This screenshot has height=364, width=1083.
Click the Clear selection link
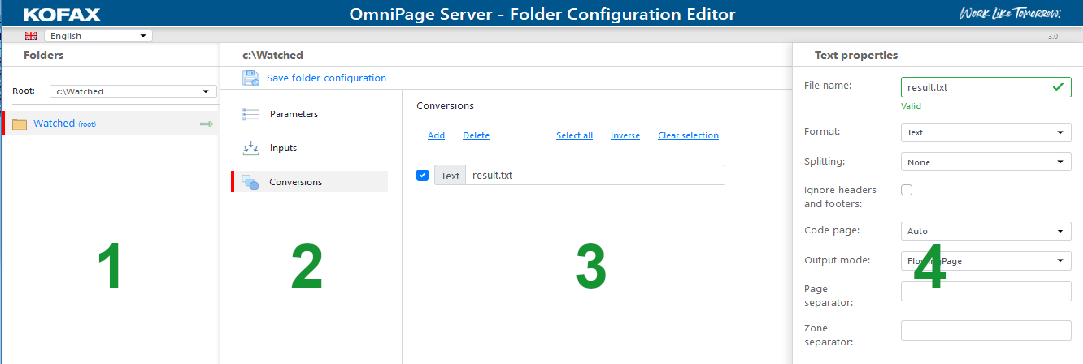pyautogui.click(x=689, y=135)
